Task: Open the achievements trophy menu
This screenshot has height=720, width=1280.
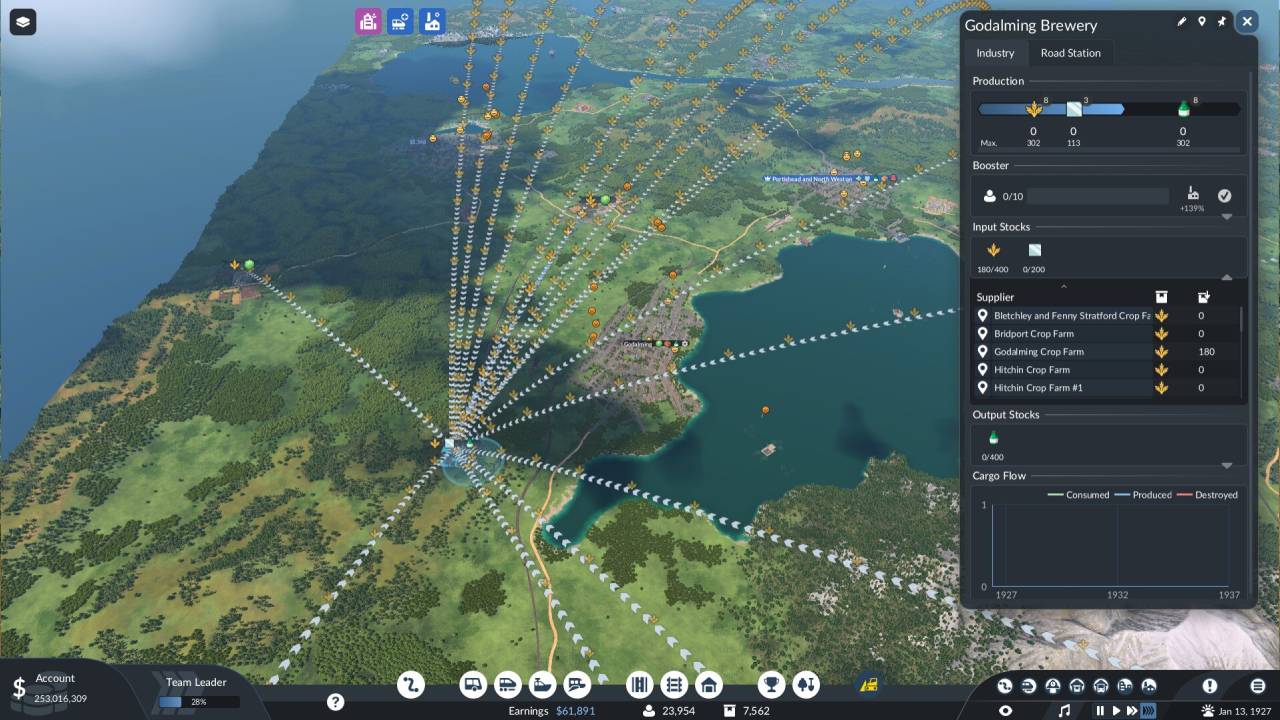Action: [771, 684]
